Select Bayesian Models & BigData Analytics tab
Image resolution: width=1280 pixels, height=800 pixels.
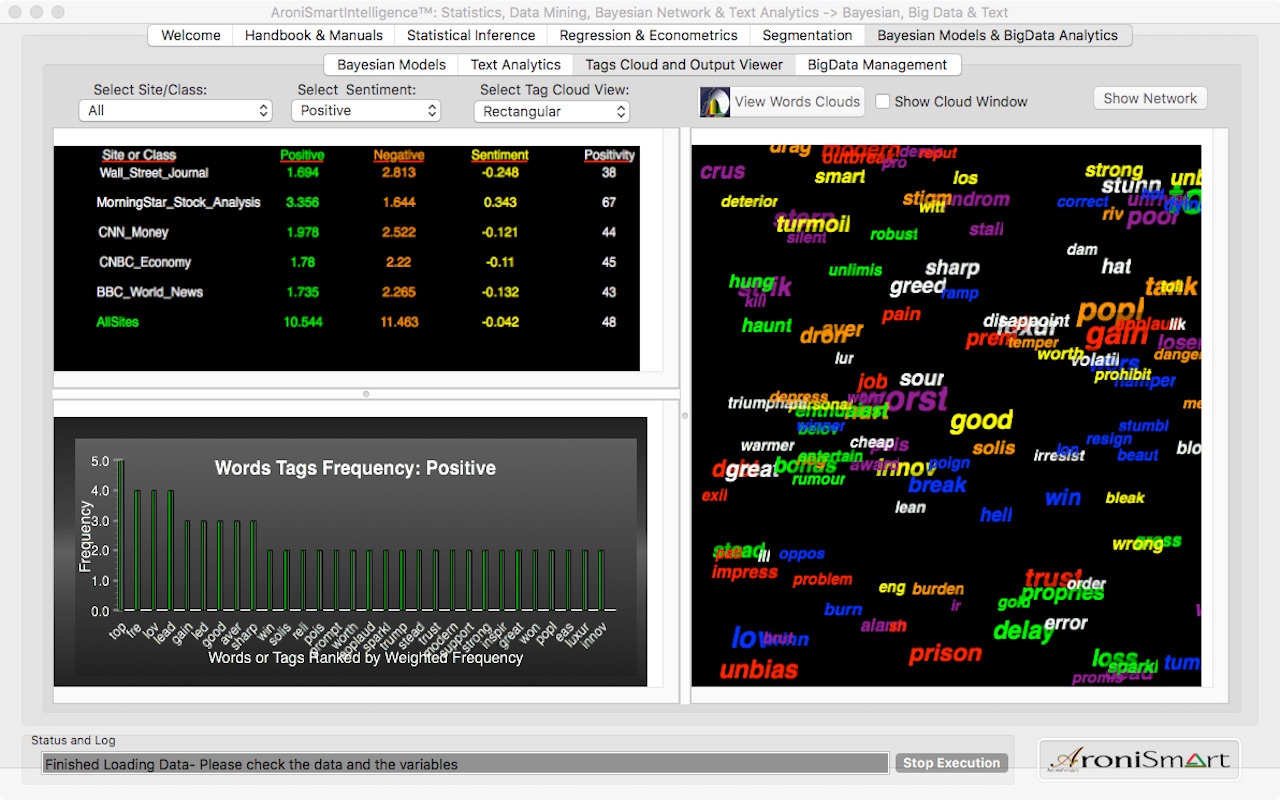pyautogui.click(x=997, y=35)
